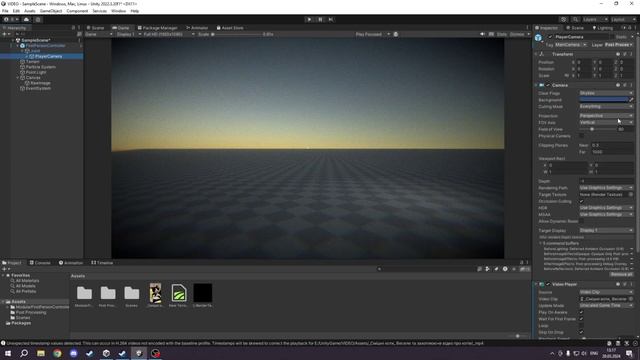Open Chrome from the Windows taskbar
640x360 pixels.
[x=57, y=353]
